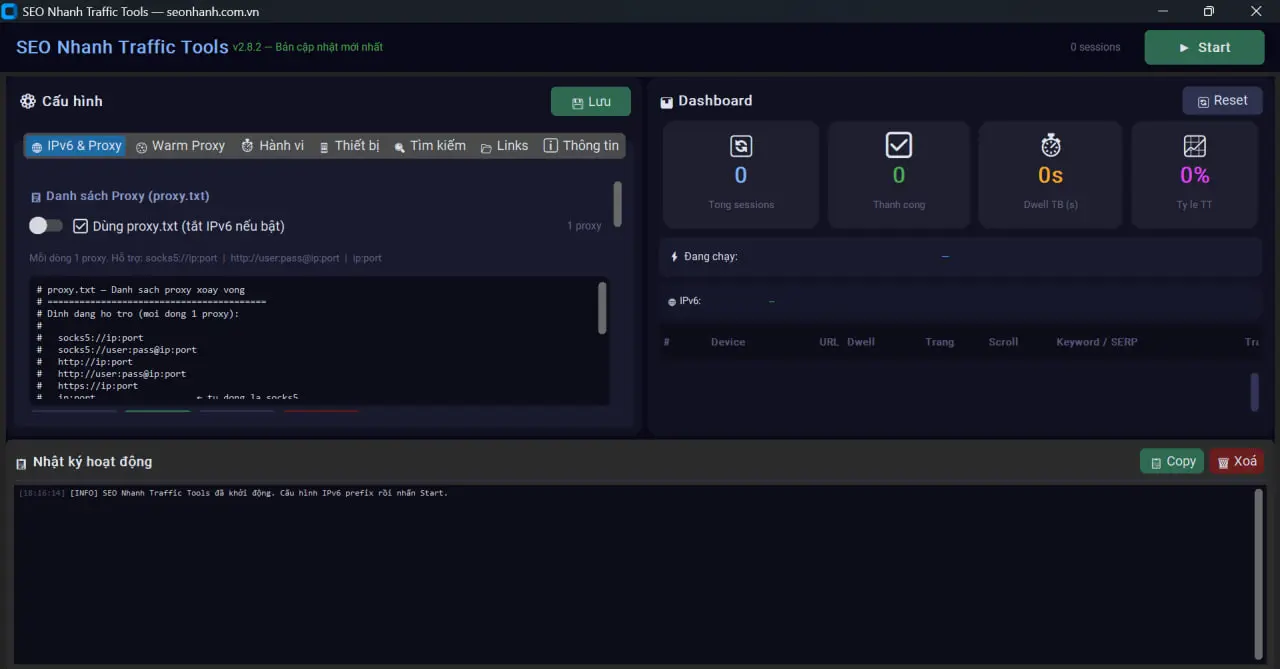Toggle the proxy list switch on
The image size is (1280, 669).
click(x=46, y=226)
